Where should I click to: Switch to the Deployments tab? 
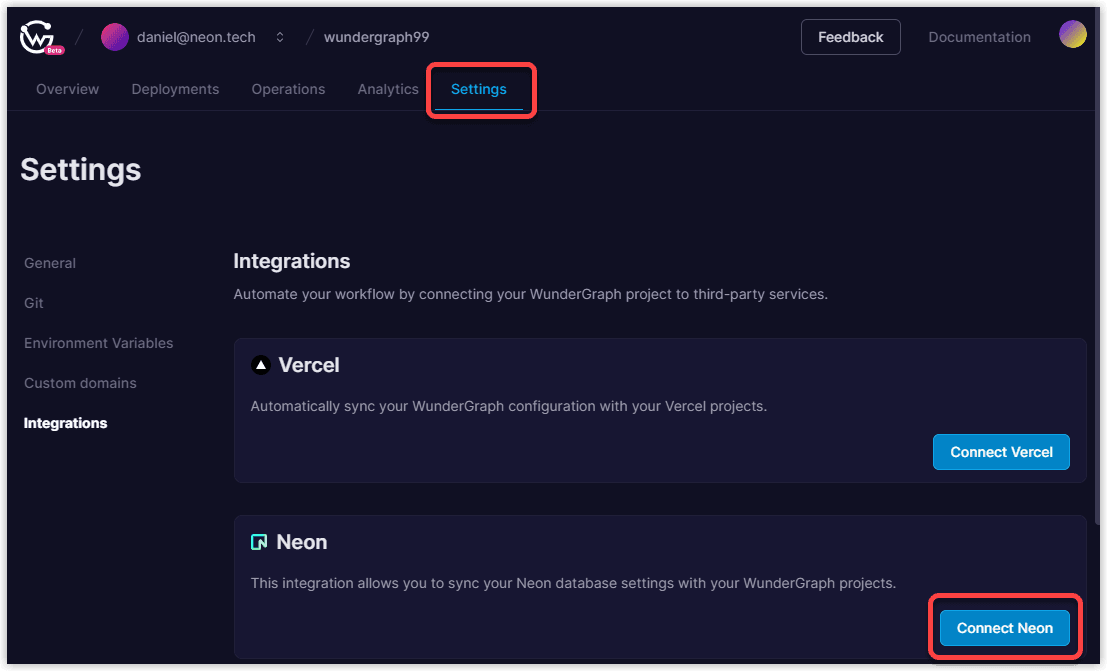point(175,89)
